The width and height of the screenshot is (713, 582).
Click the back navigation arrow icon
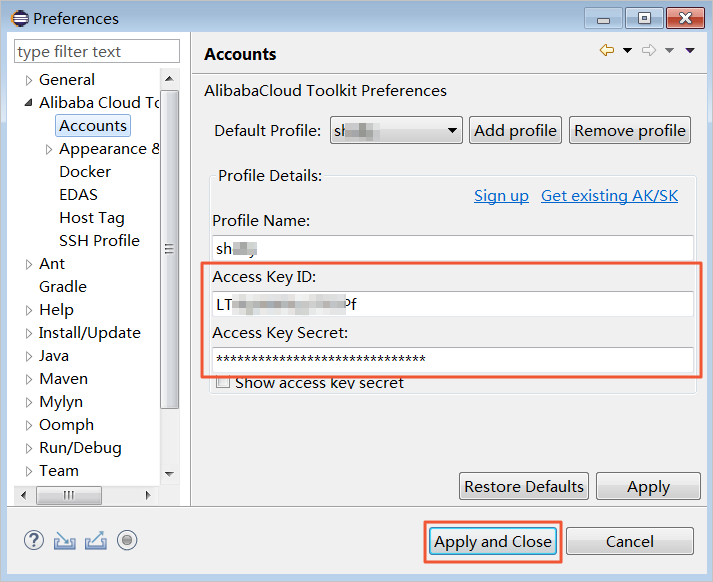pos(607,51)
